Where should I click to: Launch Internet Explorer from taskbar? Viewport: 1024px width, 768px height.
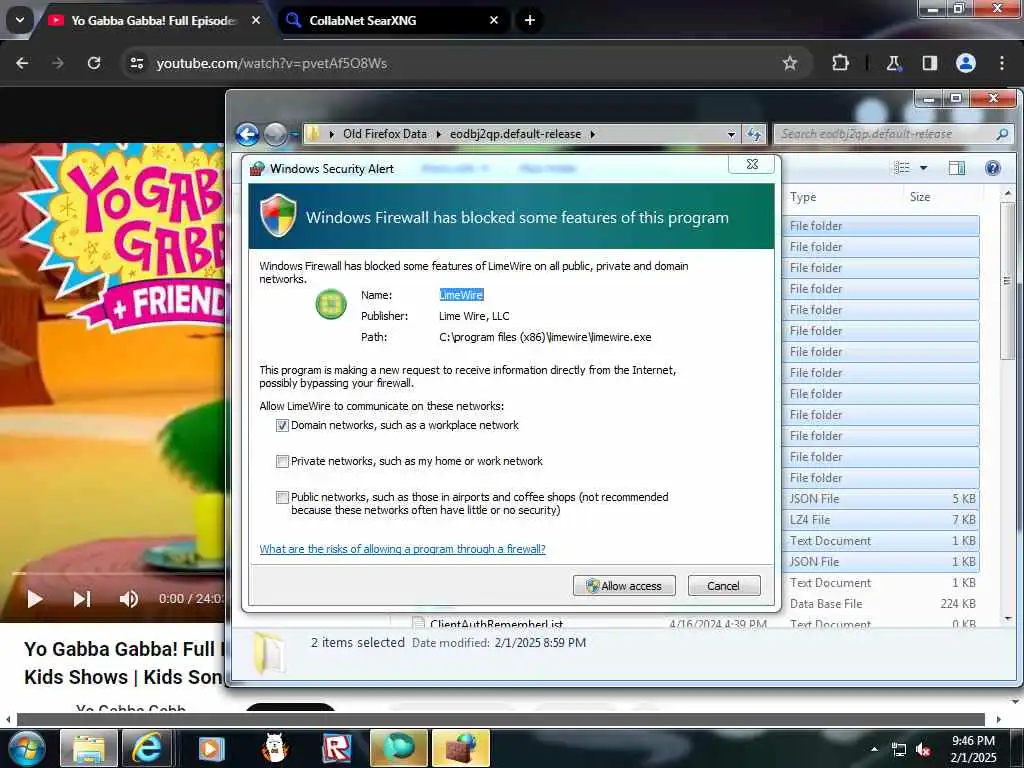pyautogui.click(x=147, y=748)
